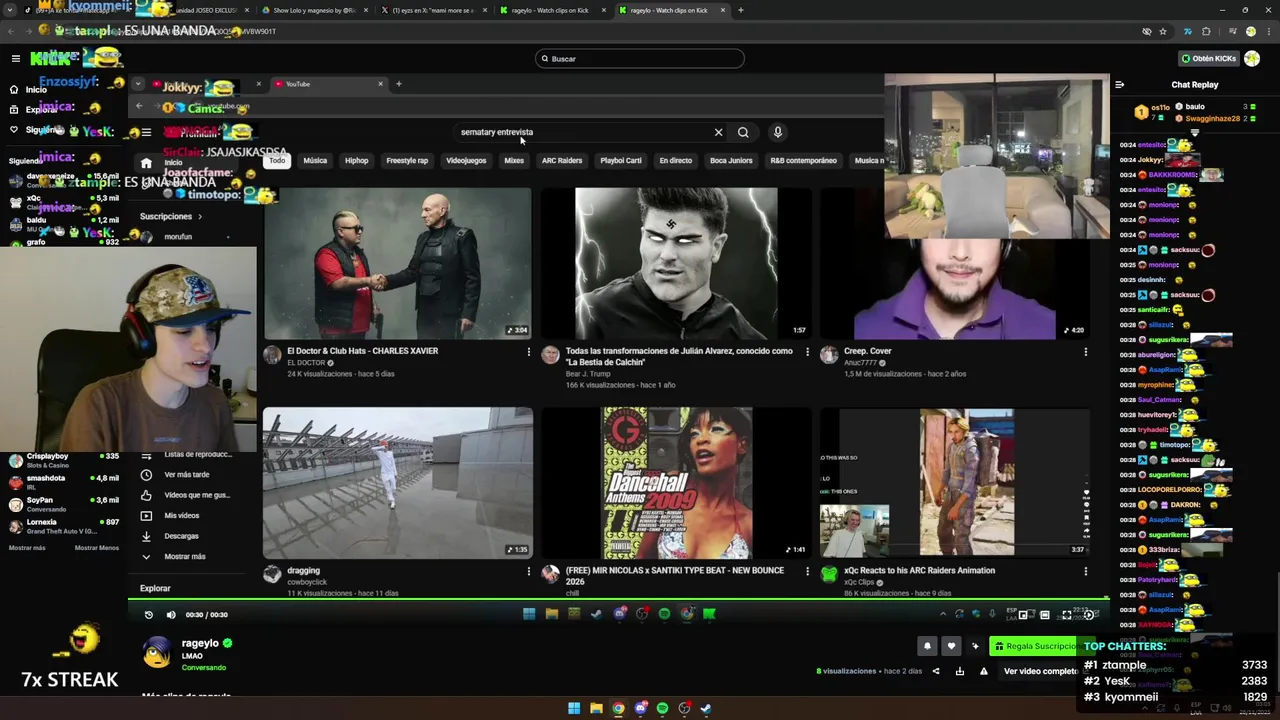Click the clip progress bar
The image size is (1280, 720).
(619, 601)
